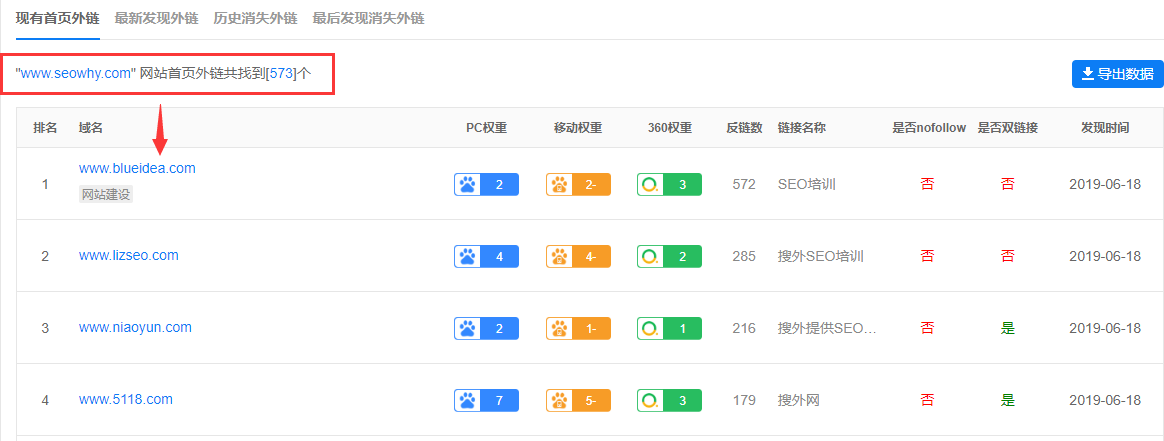Click the mobile weight badge for www.niaoyun.com

[x=578, y=328]
